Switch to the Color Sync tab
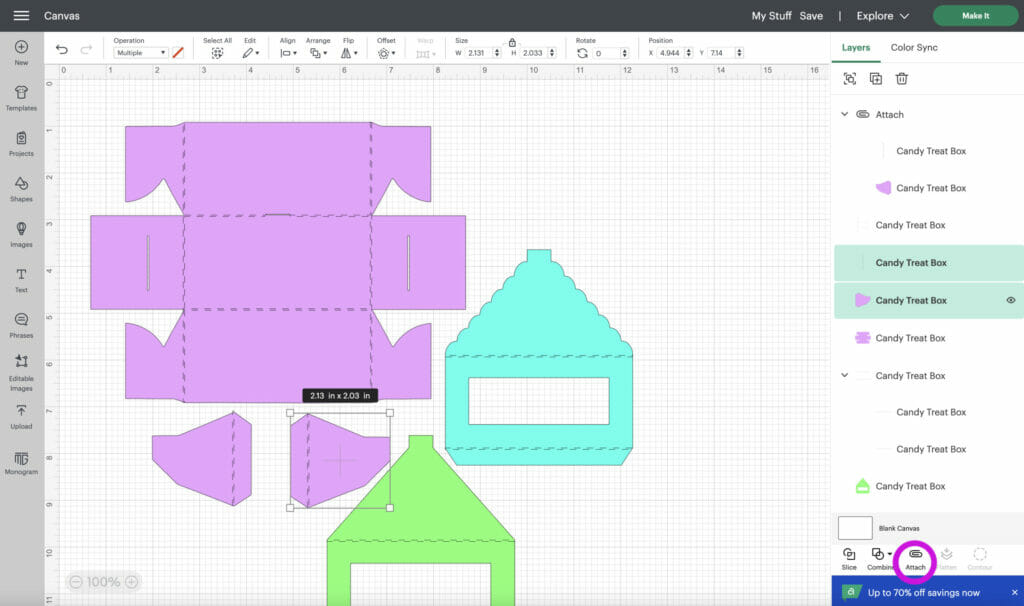The image size is (1024, 606). (x=914, y=47)
